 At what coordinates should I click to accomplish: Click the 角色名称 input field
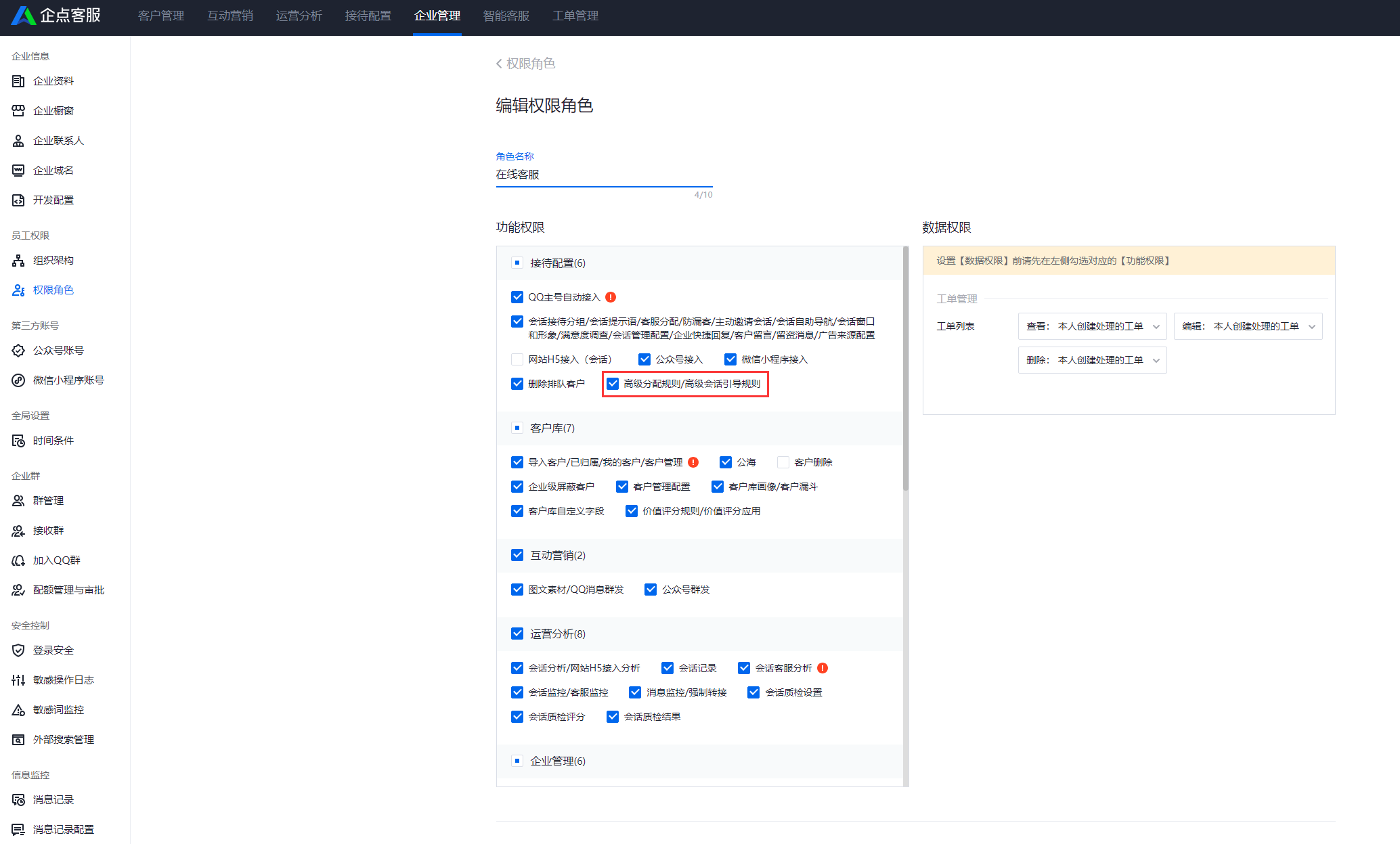[x=603, y=175]
